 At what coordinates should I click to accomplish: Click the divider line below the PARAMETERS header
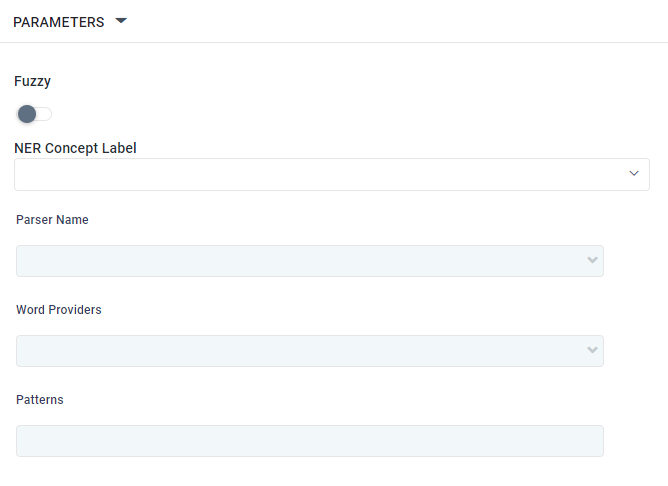334,43
